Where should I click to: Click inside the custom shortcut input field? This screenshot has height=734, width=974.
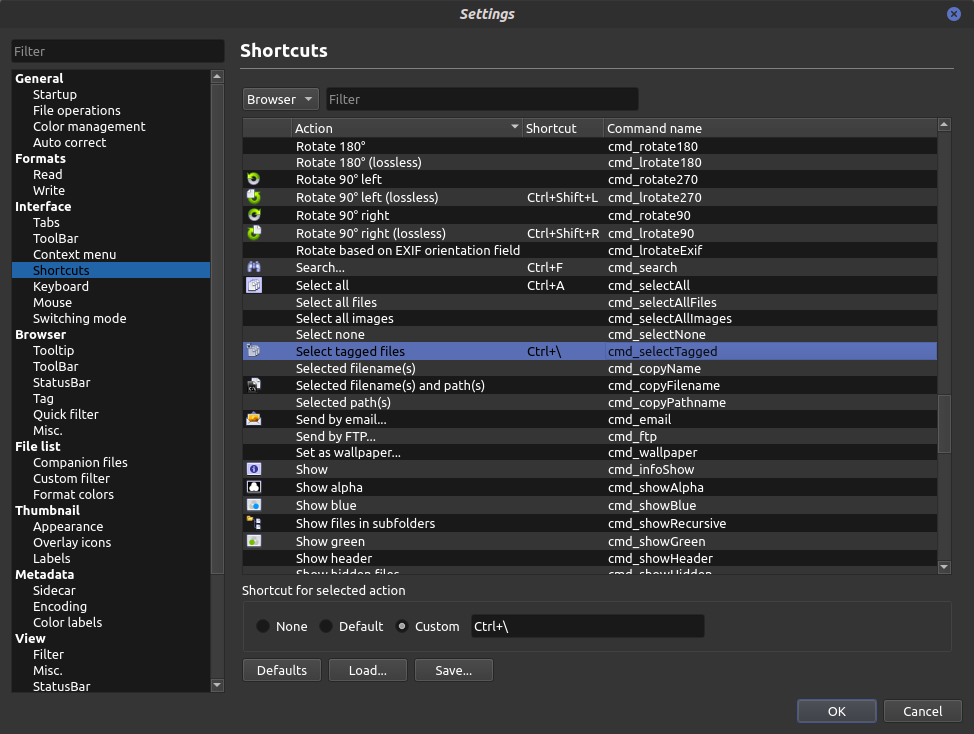pyautogui.click(x=587, y=626)
